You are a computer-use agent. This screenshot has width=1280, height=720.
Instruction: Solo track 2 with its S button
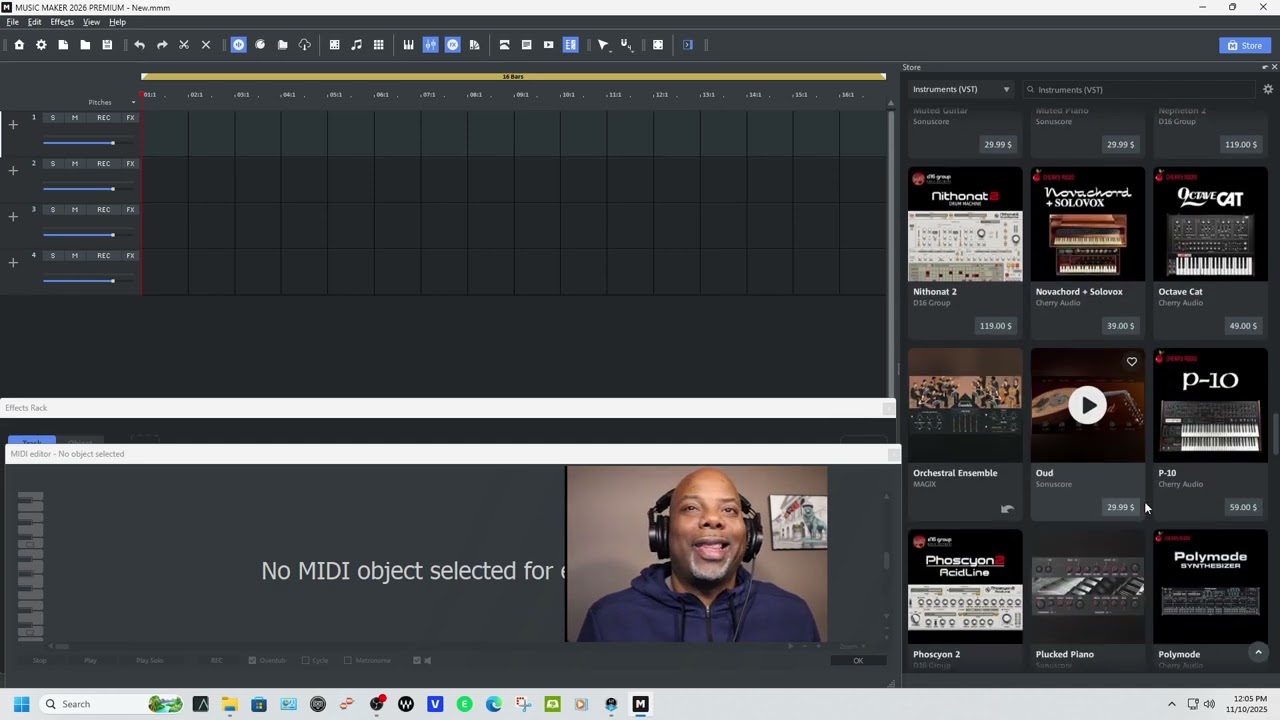click(x=53, y=164)
